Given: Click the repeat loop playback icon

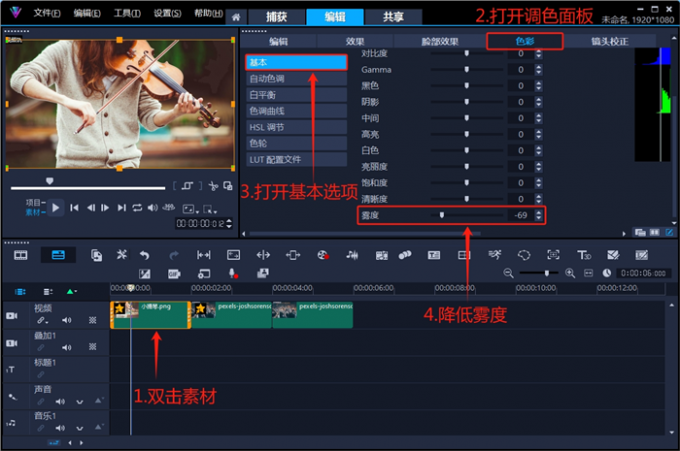Looking at the screenshot, I should pos(137,207).
